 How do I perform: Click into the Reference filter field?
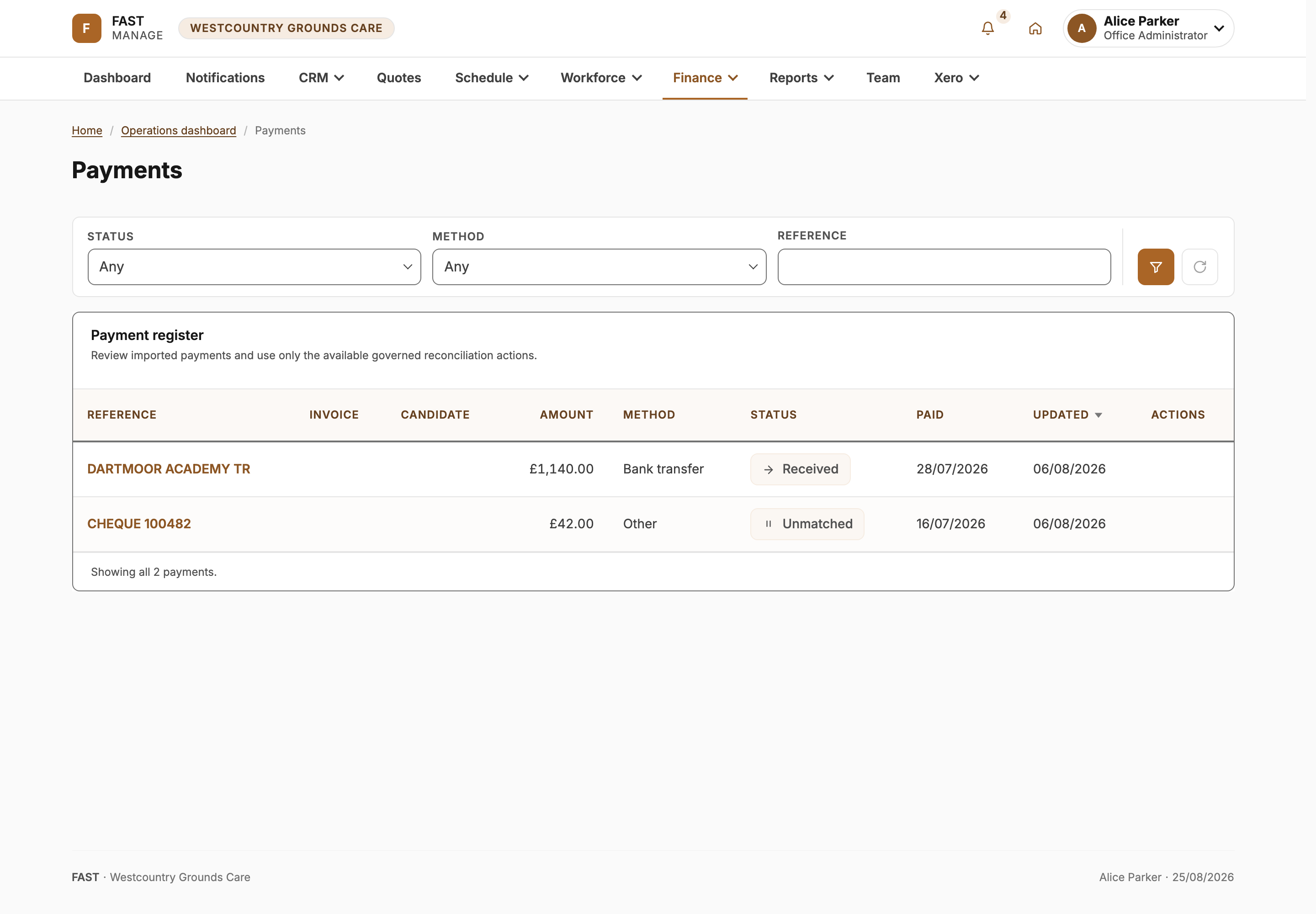click(944, 267)
